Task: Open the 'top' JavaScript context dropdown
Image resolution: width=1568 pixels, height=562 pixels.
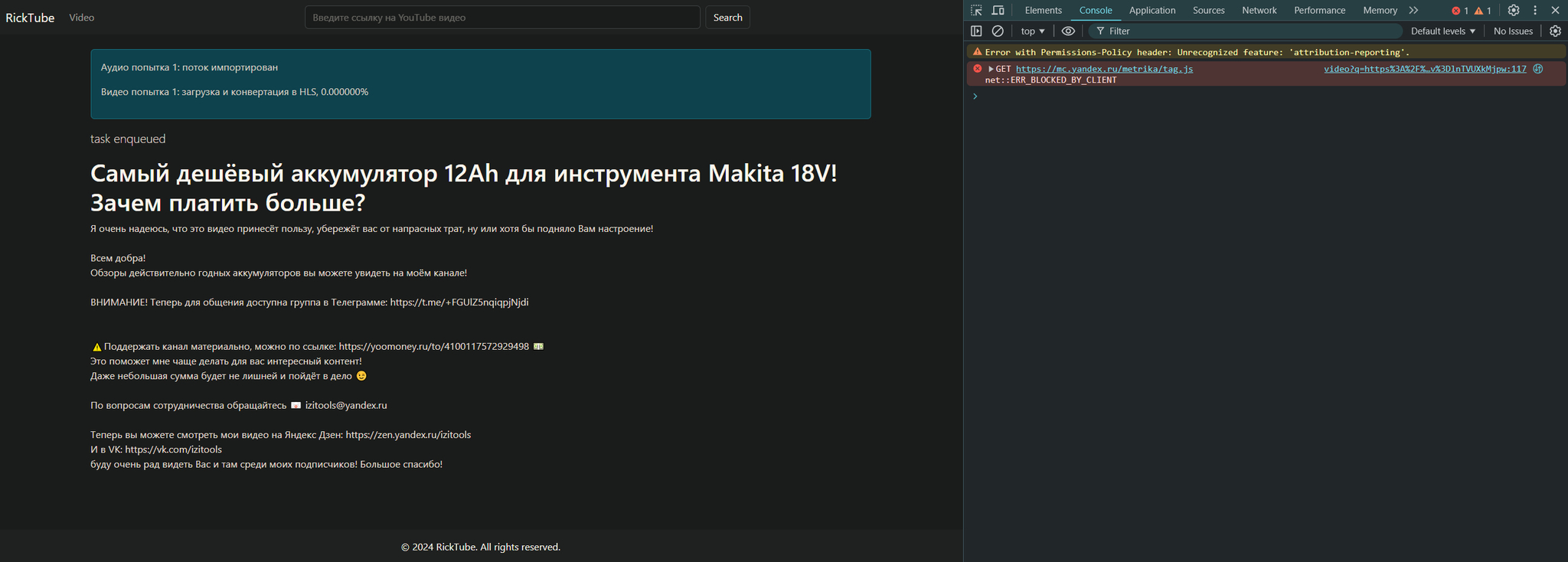Action: 1032,31
